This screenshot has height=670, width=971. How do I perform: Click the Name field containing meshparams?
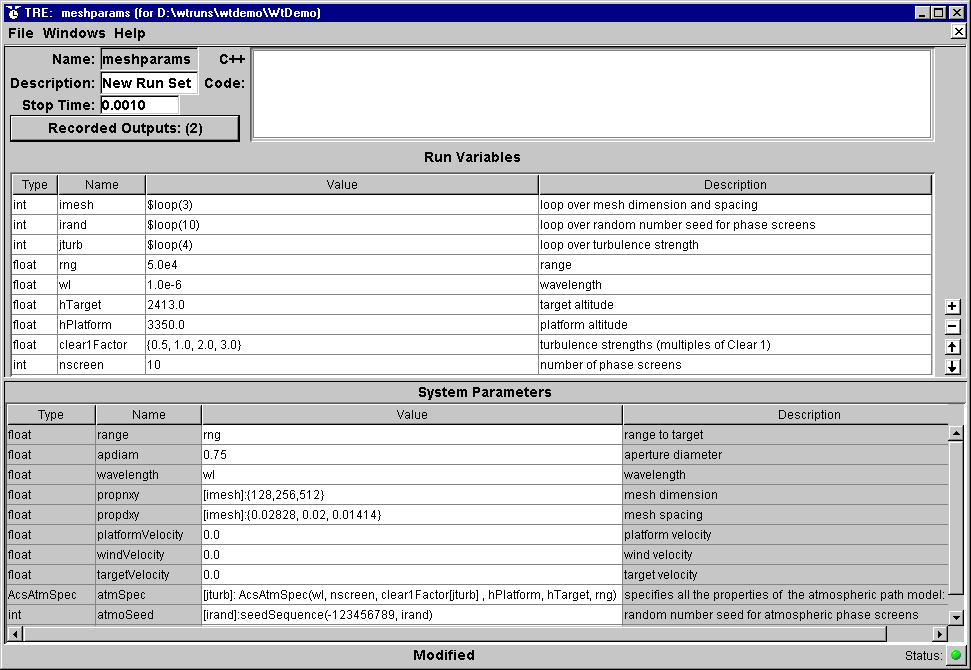click(149, 59)
